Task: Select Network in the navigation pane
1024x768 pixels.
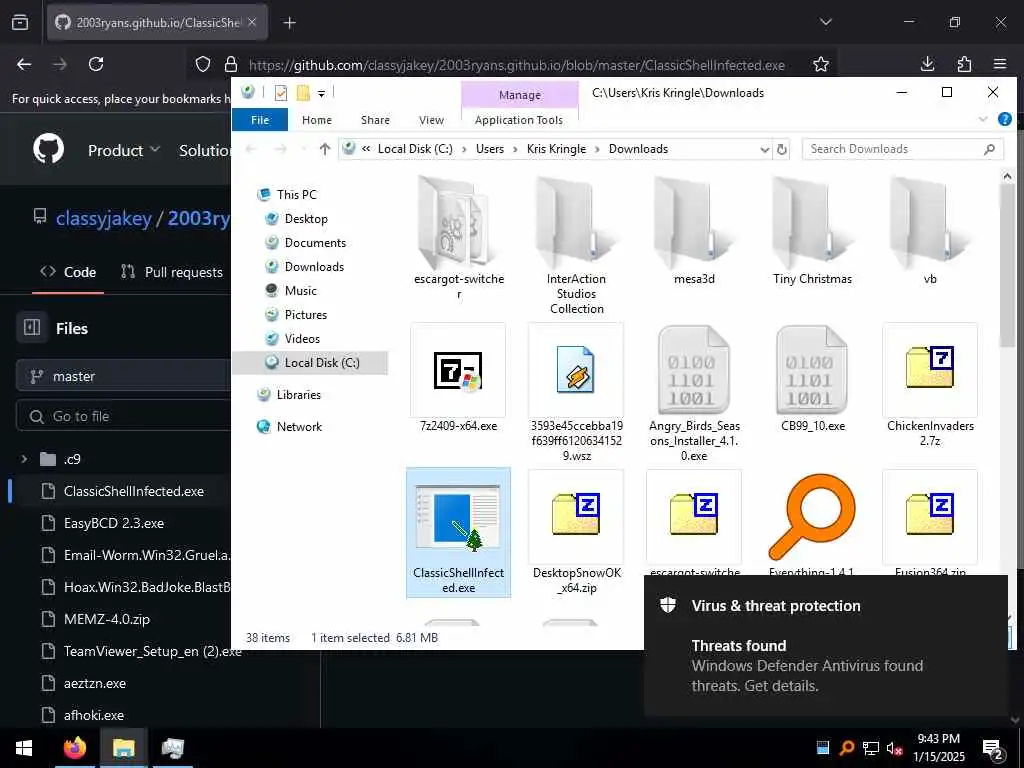Action: coord(299,427)
